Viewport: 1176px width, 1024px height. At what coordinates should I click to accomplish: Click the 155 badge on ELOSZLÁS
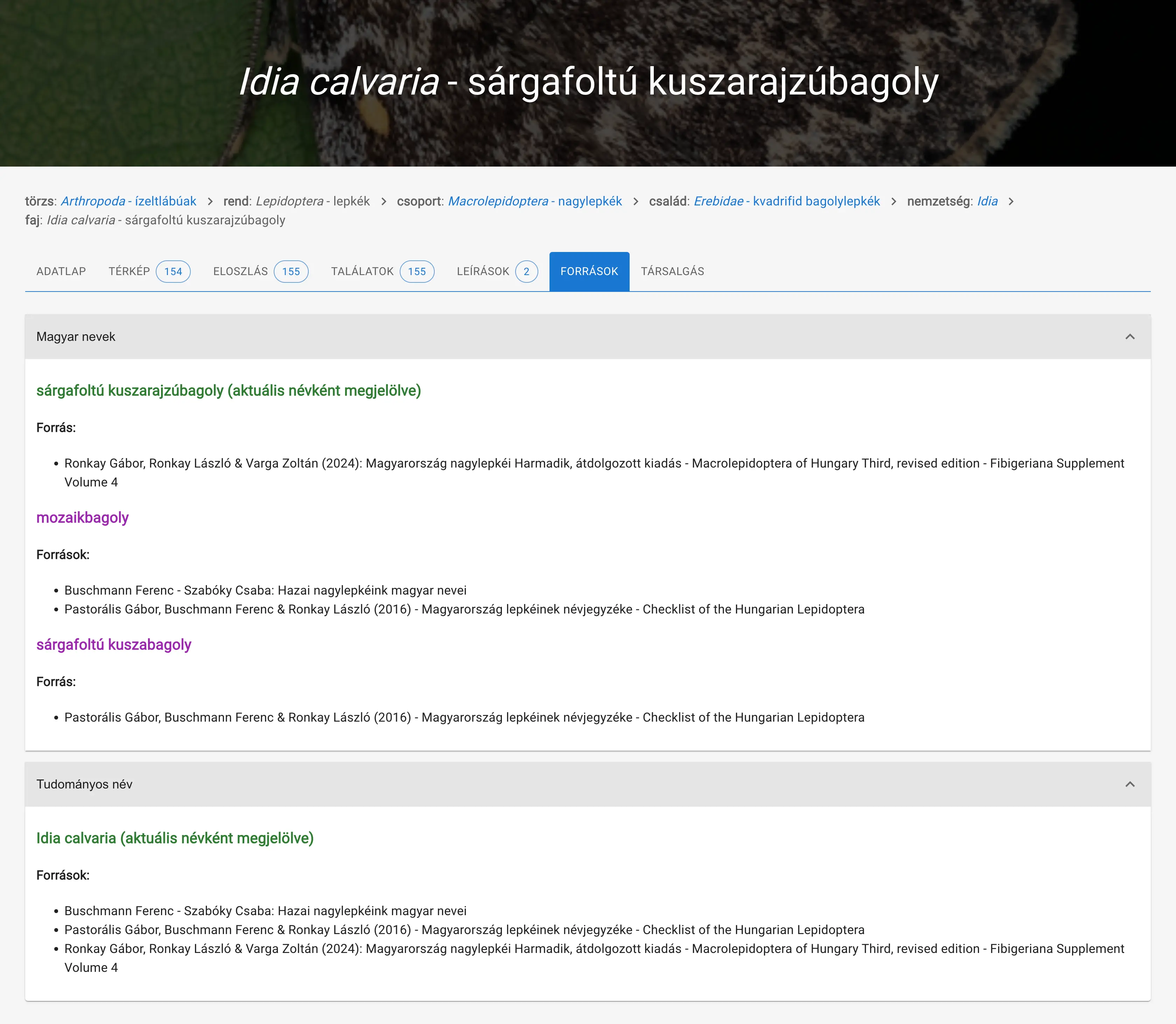click(x=291, y=272)
